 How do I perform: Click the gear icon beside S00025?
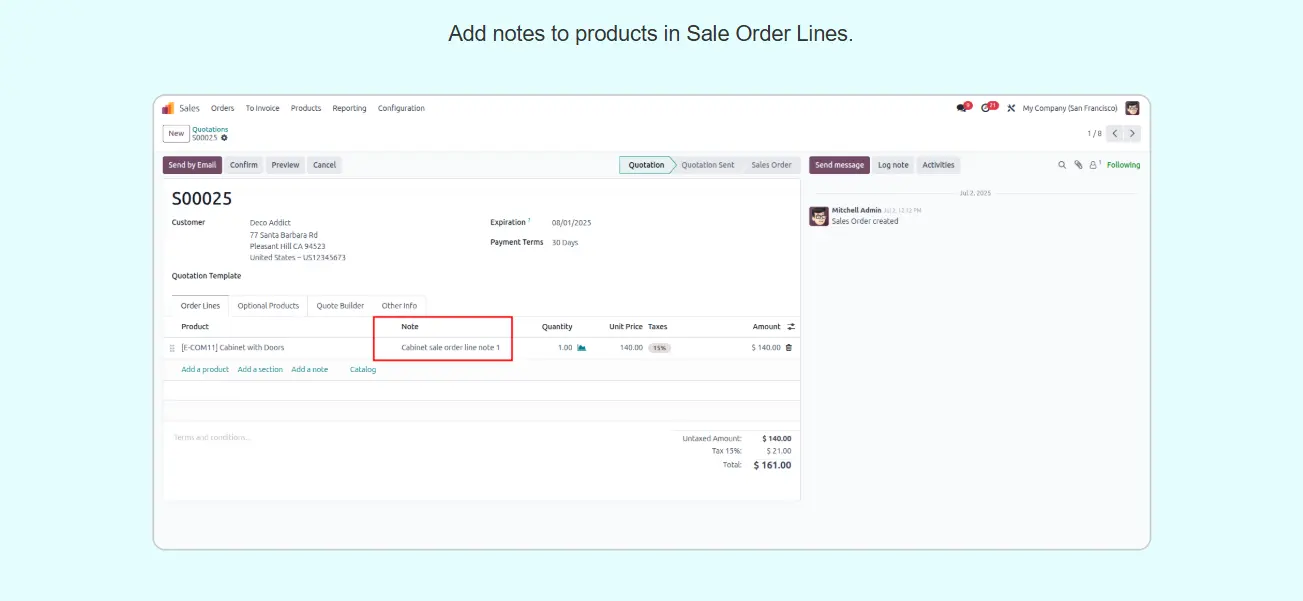point(224,138)
